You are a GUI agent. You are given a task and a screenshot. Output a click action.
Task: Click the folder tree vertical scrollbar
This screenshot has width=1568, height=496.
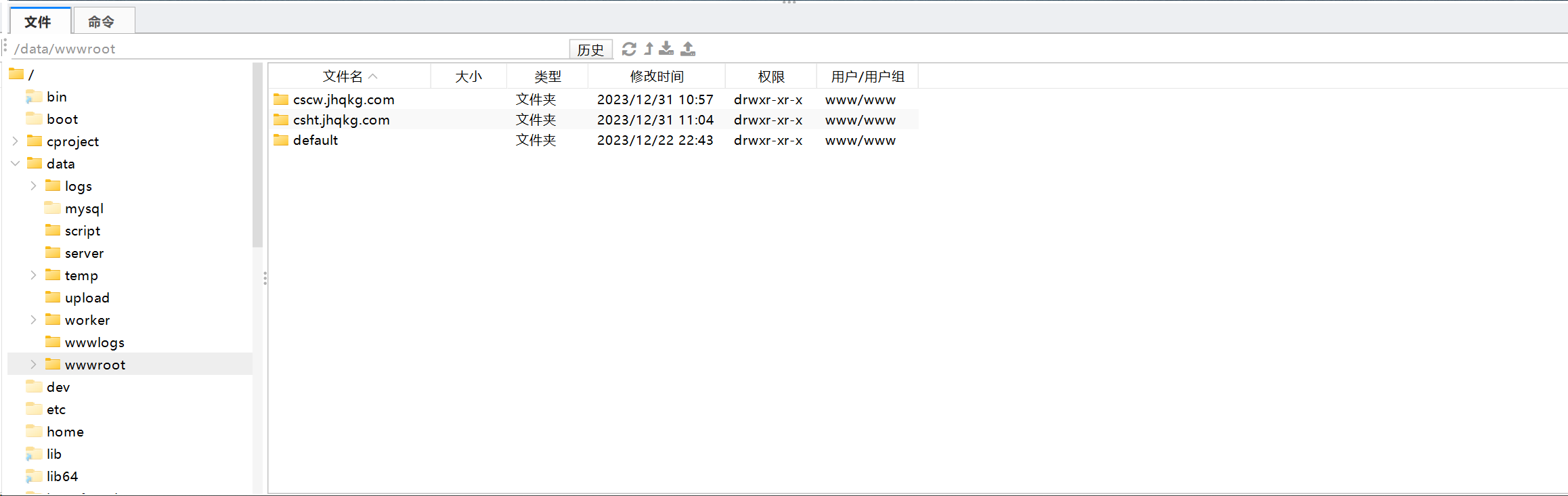coord(257,155)
